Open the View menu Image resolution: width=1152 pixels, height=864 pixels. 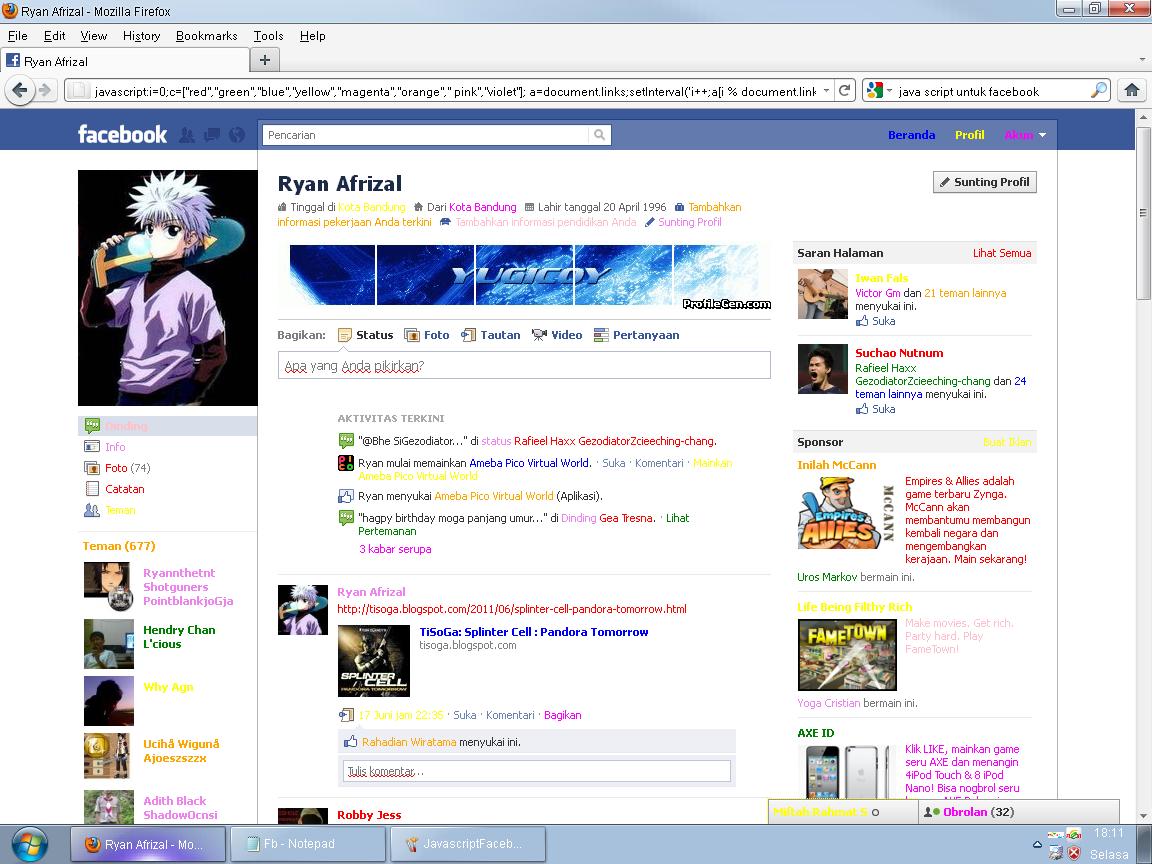[x=94, y=35]
